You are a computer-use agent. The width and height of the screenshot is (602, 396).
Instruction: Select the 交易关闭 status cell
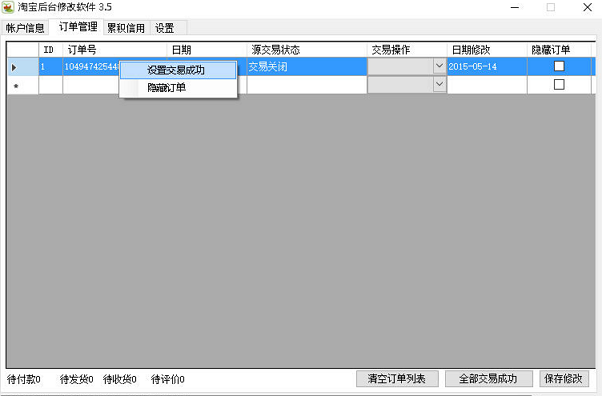tap(306, 67)
